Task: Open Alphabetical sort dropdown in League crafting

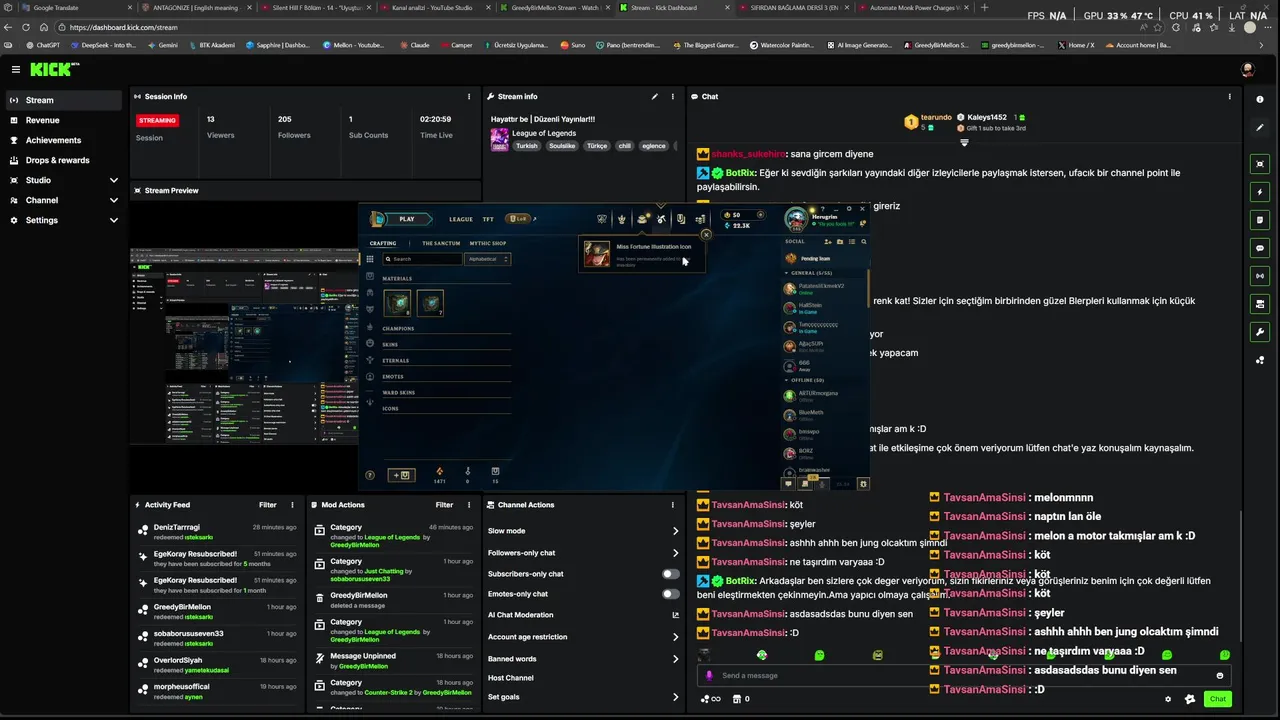Action: (x=489, y=259)
